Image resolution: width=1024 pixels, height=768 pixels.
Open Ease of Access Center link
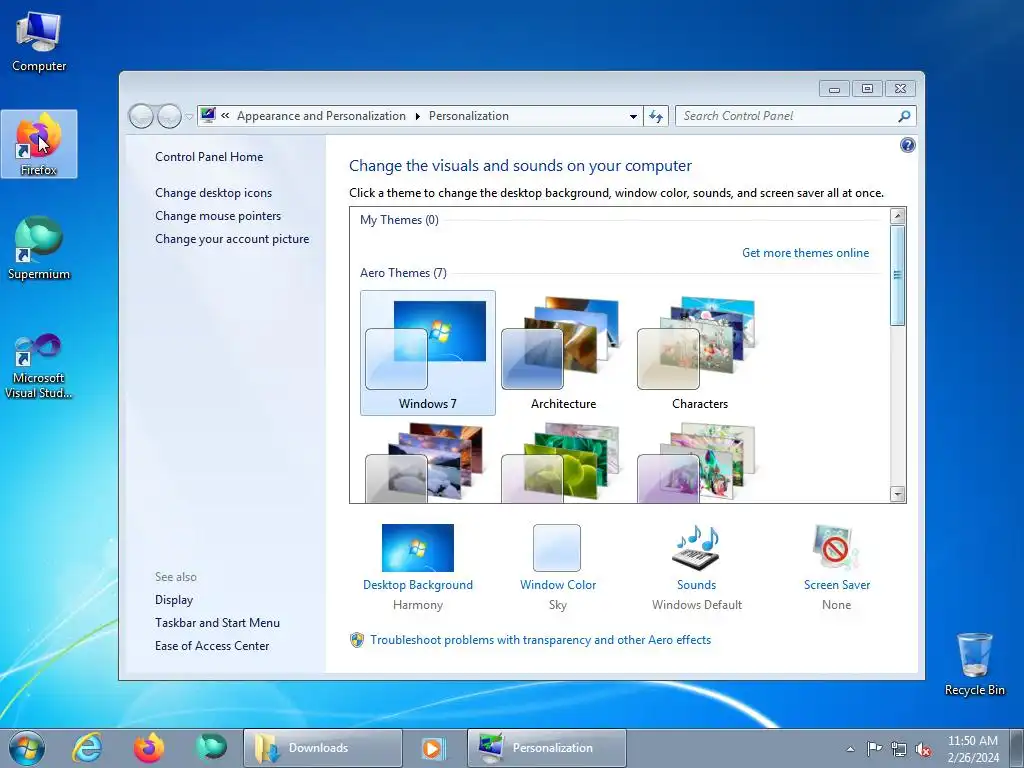point(212,646)
